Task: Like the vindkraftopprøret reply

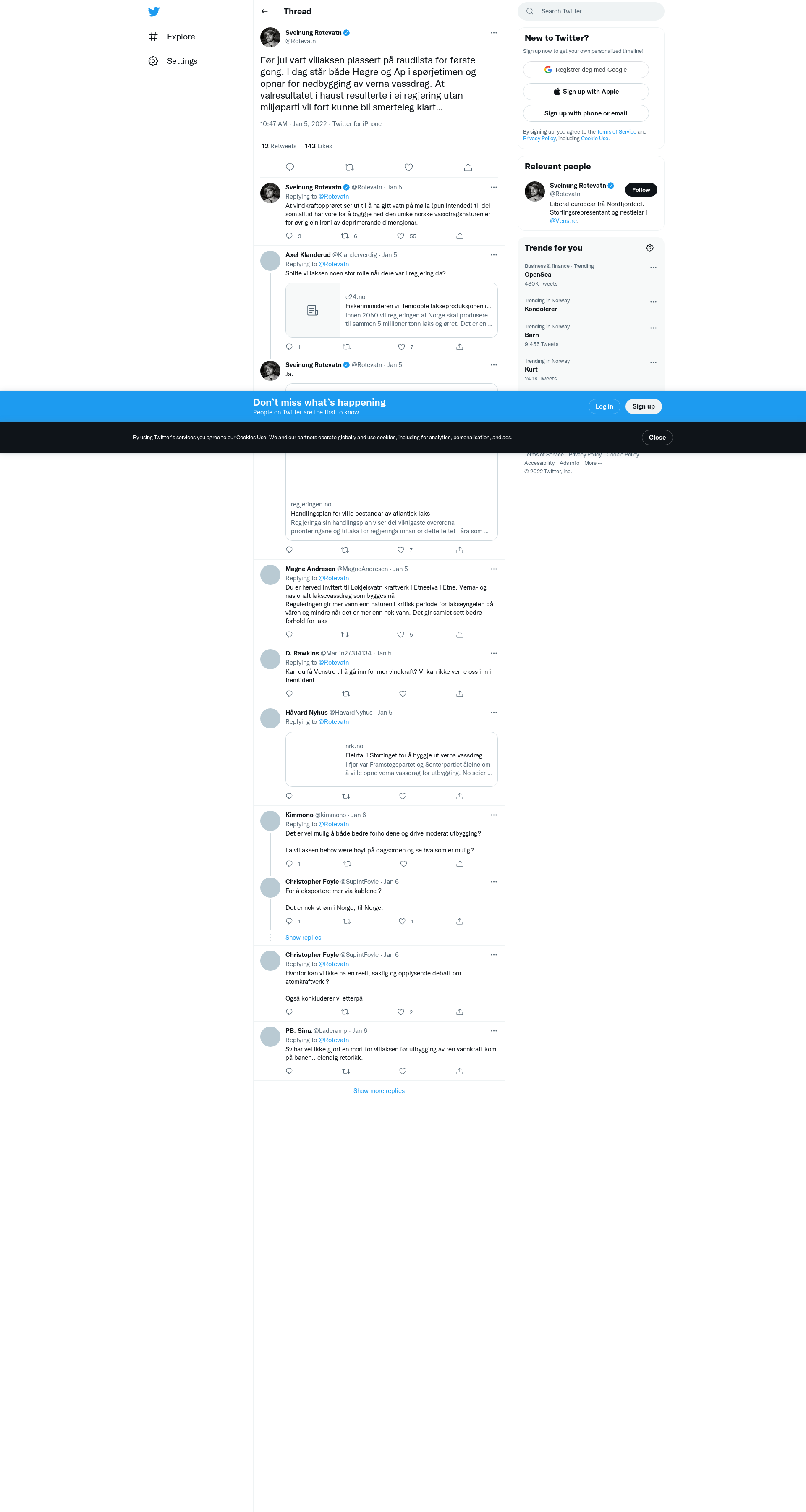Action: pos(400,236)
